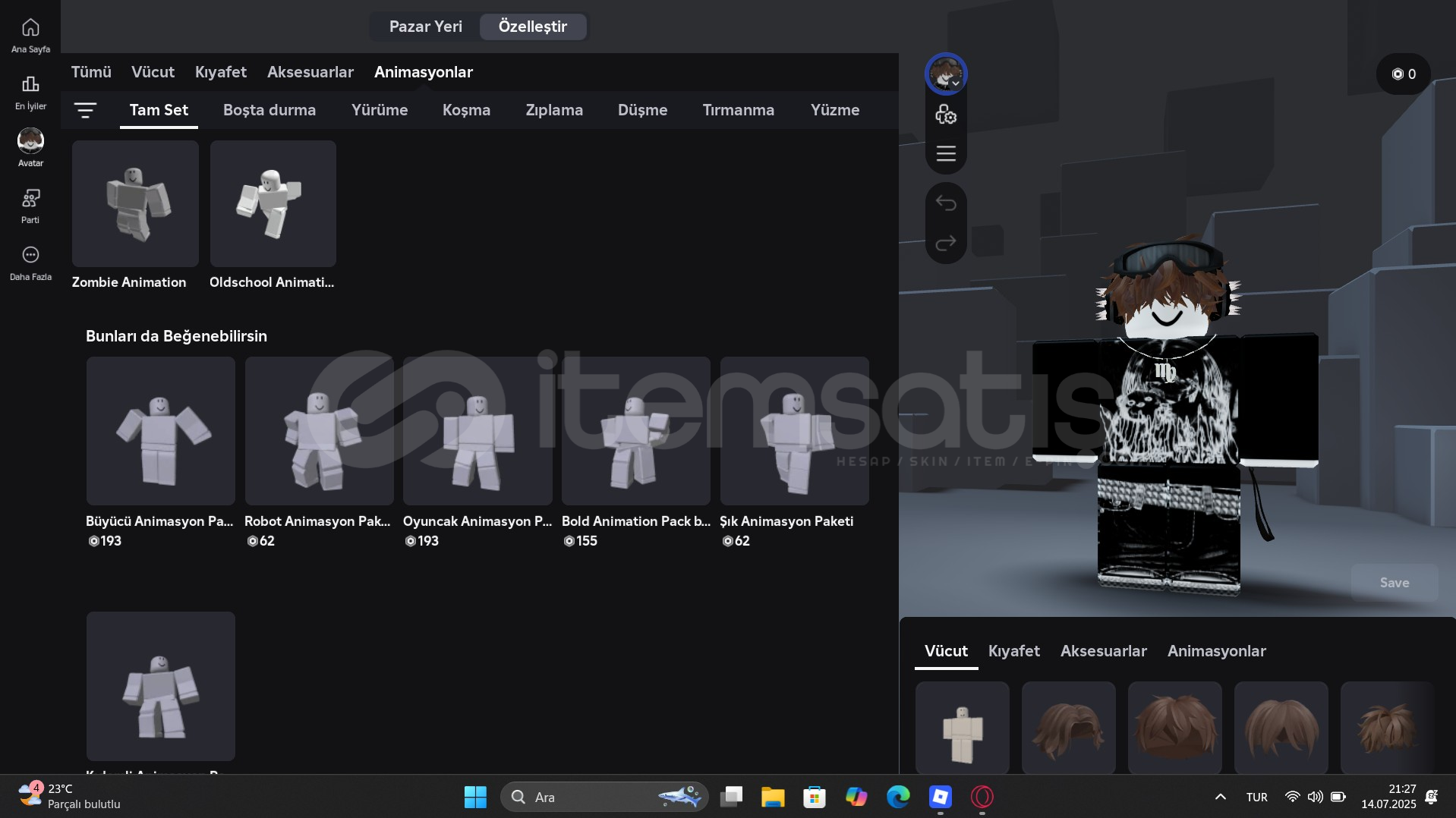Open Avatar section in sidebar
Viewport: 1456px width, 818px height.
click(30, 147)
